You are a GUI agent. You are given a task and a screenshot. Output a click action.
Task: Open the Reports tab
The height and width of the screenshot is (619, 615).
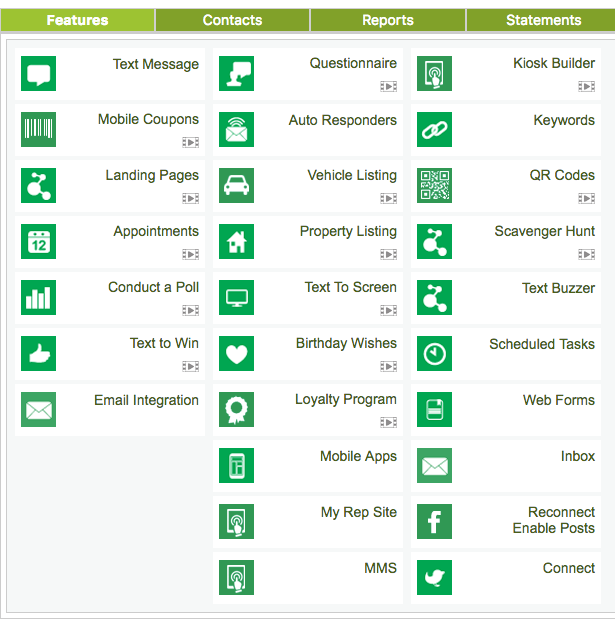[388, 20]
